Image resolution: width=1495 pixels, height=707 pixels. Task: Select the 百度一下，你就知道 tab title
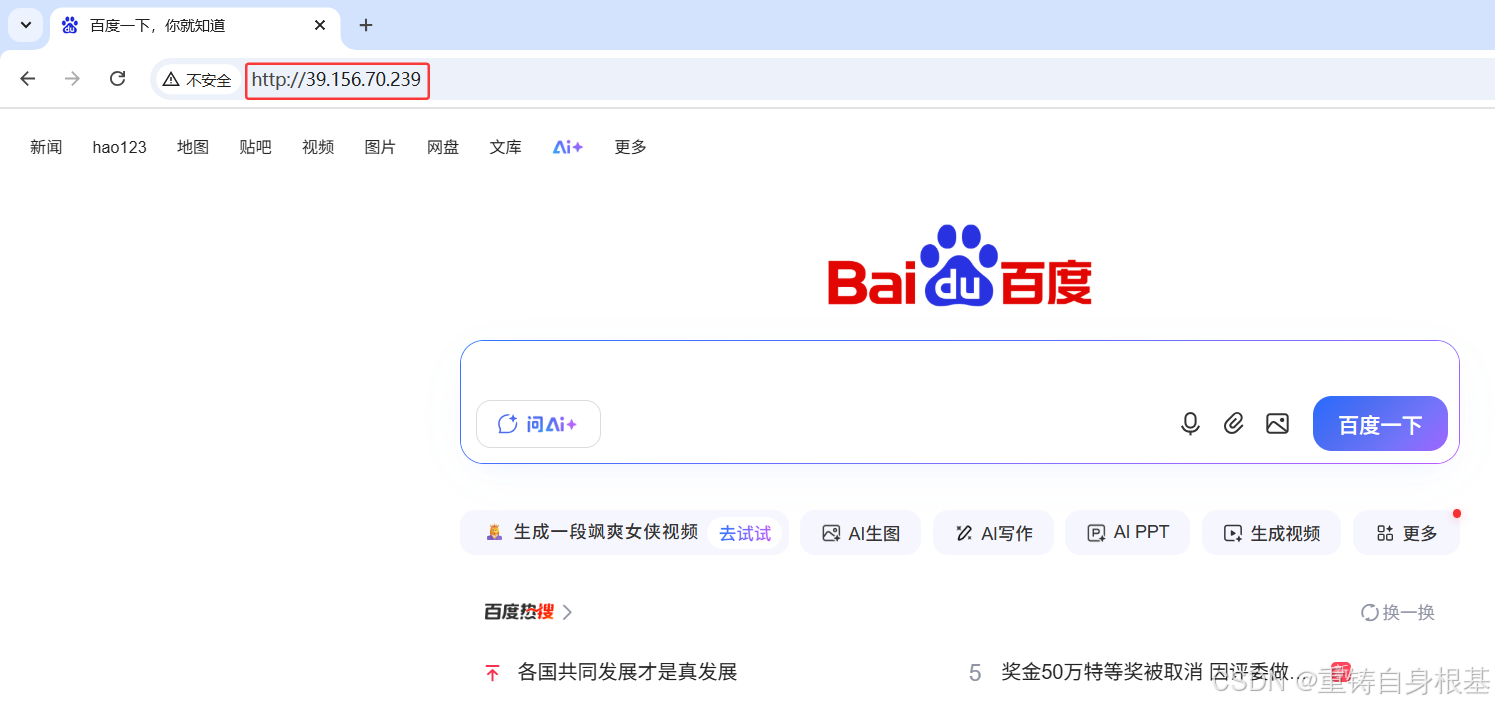[157, 25]
